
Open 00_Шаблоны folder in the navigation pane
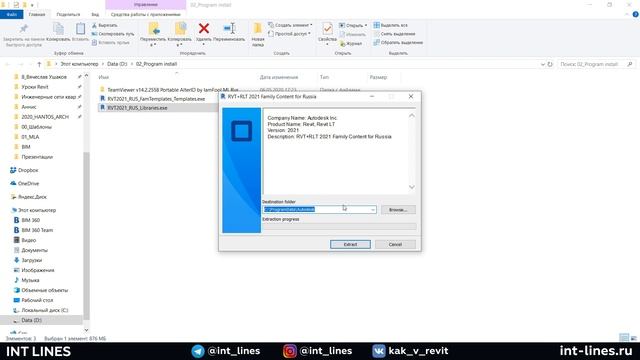(36, 127)
